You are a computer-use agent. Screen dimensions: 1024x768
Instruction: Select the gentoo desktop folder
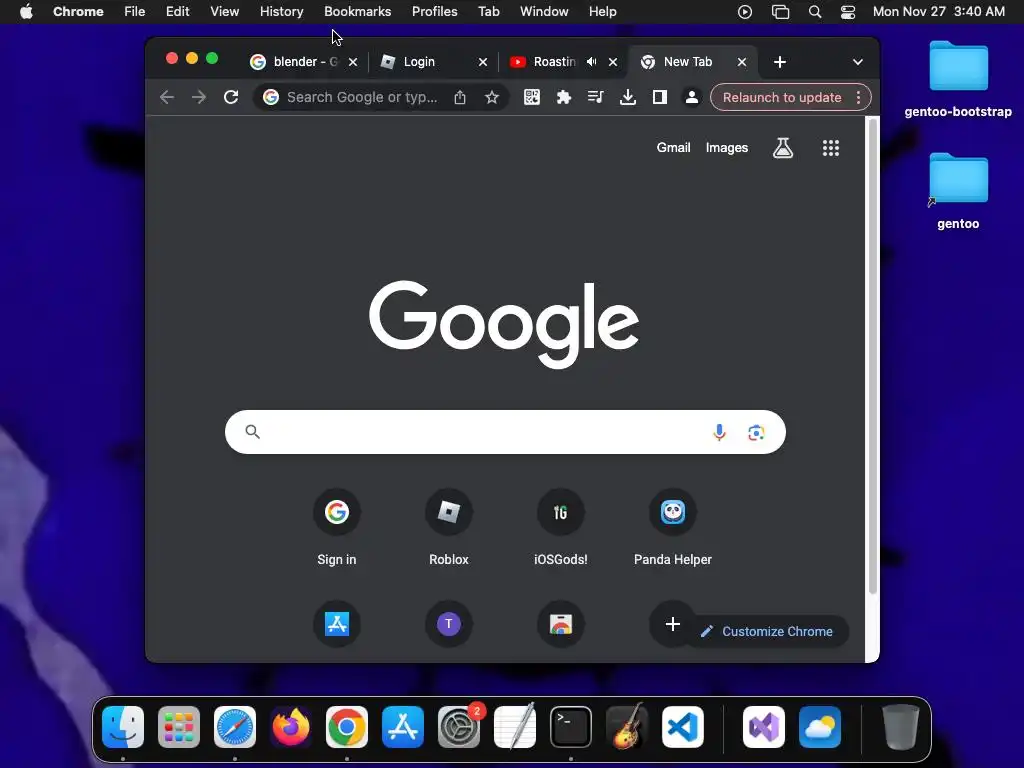958,191
